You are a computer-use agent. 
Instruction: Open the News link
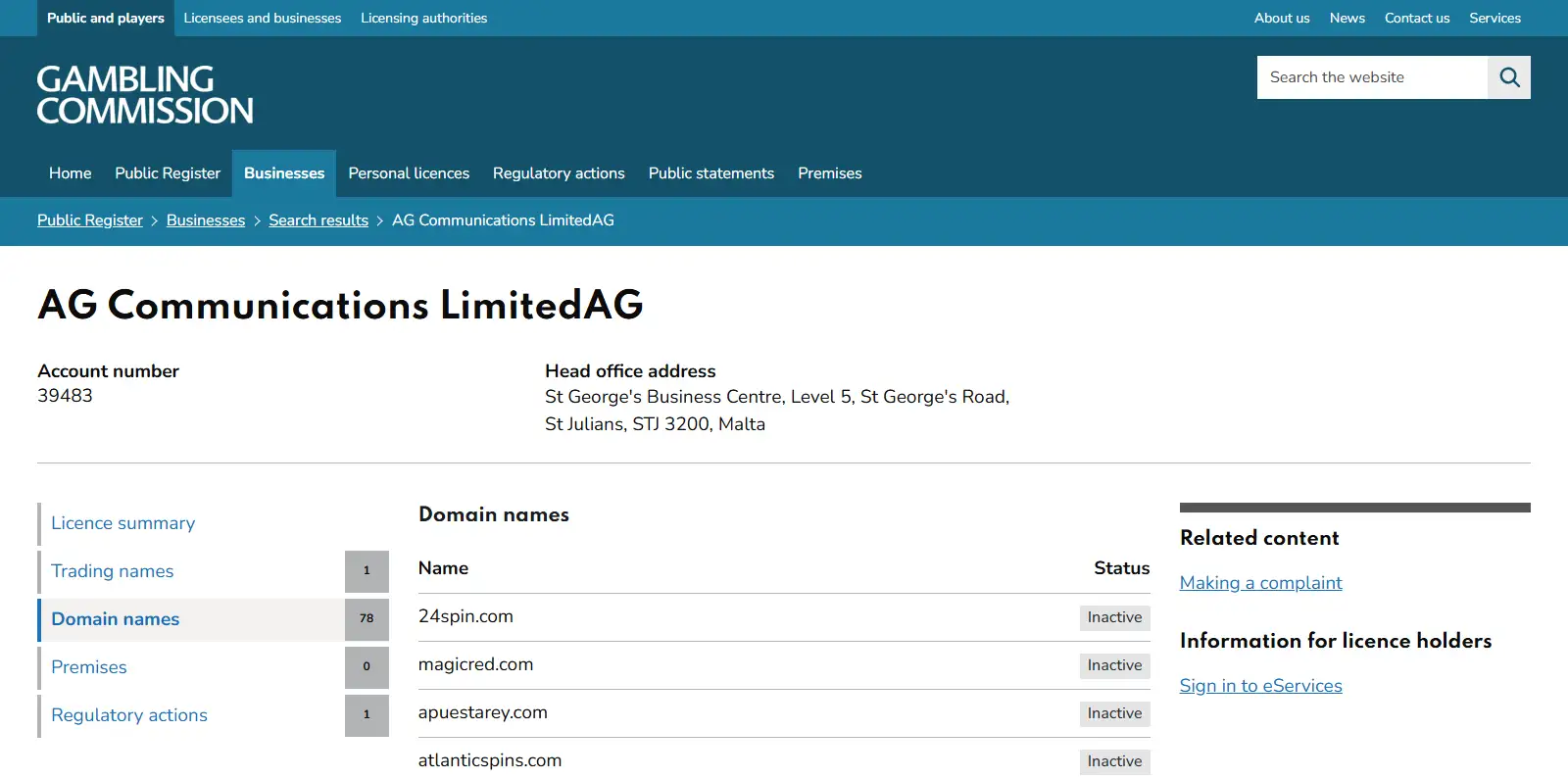(1347, 19)
